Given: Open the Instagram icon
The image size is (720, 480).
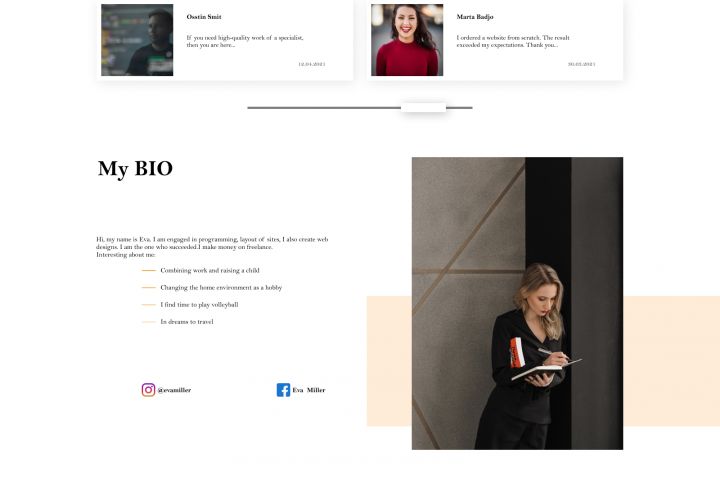Looking at the screenshot, I should tap(148, 390).
